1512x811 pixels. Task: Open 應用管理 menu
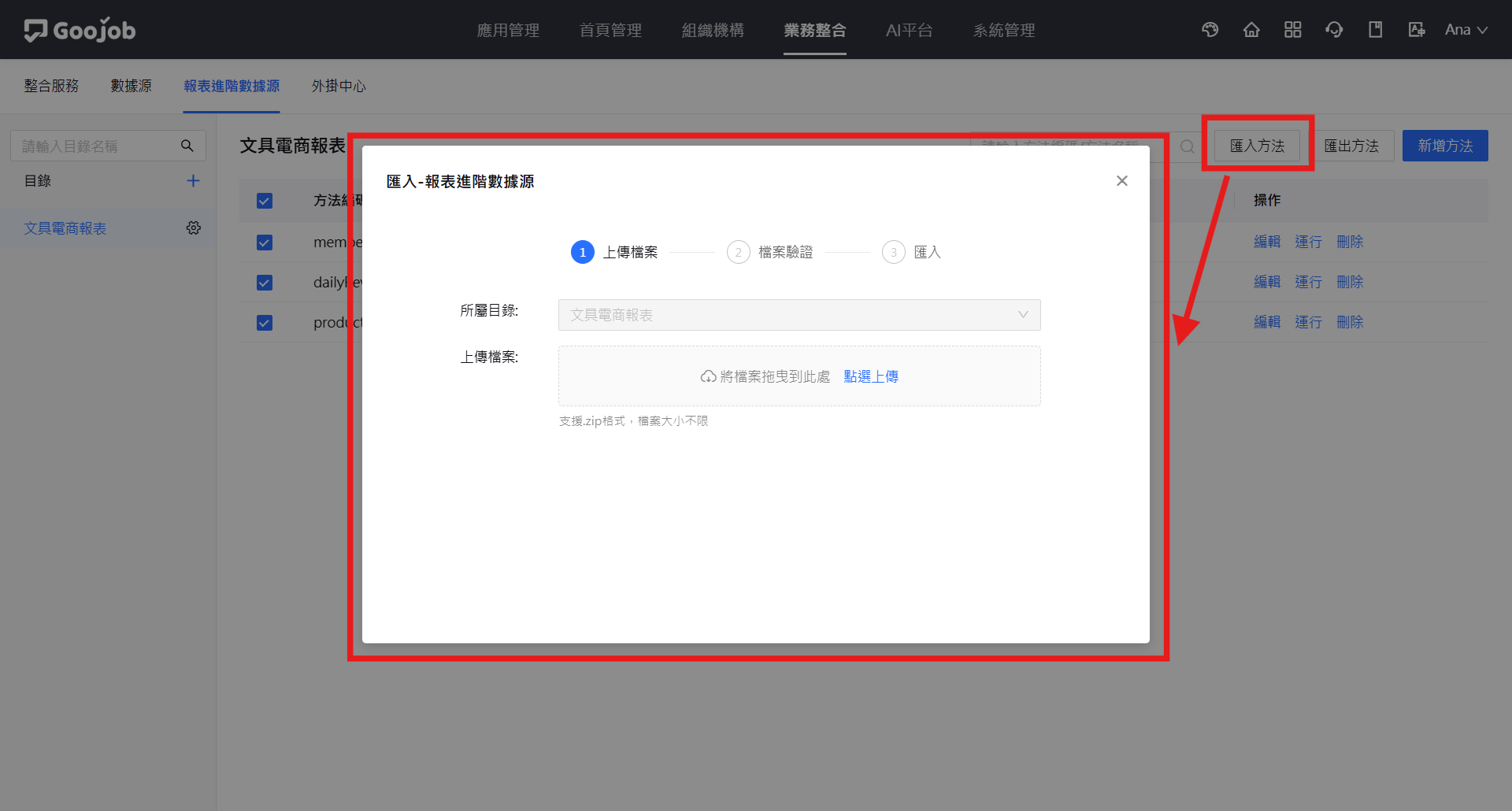click(508, 30)
